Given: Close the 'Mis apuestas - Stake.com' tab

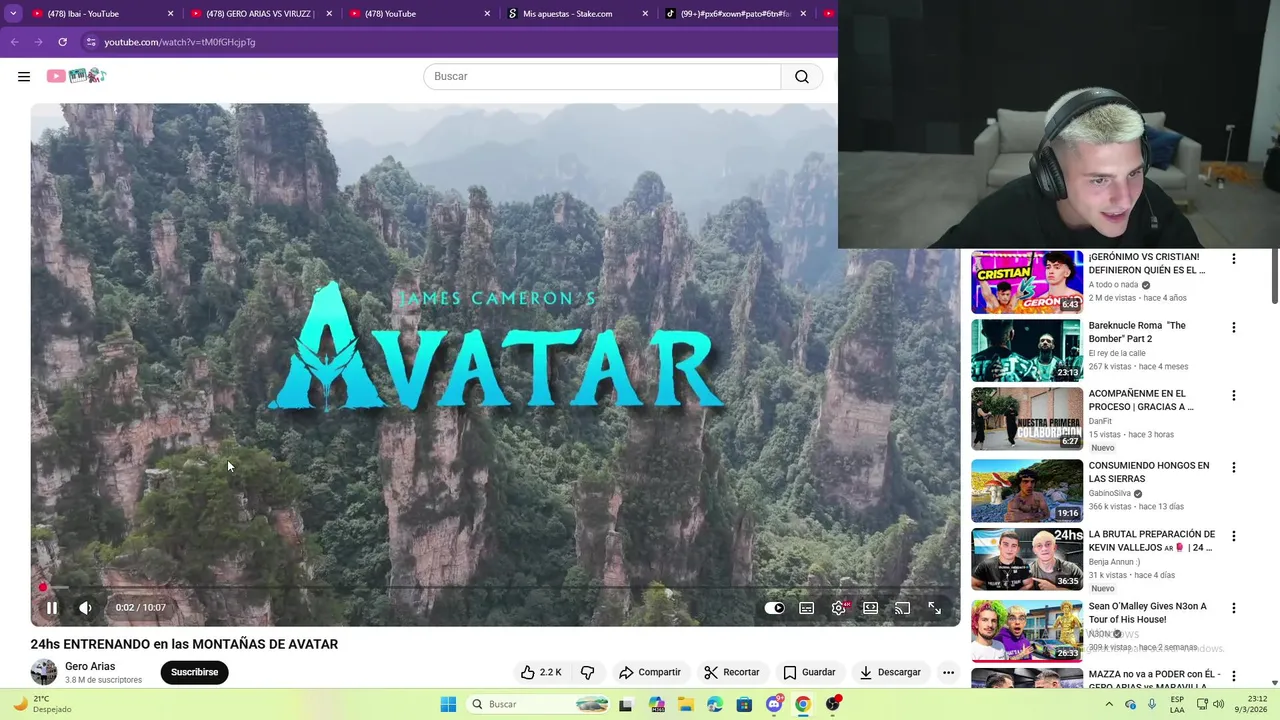Looking at the screenshot, I should [645, 13].
